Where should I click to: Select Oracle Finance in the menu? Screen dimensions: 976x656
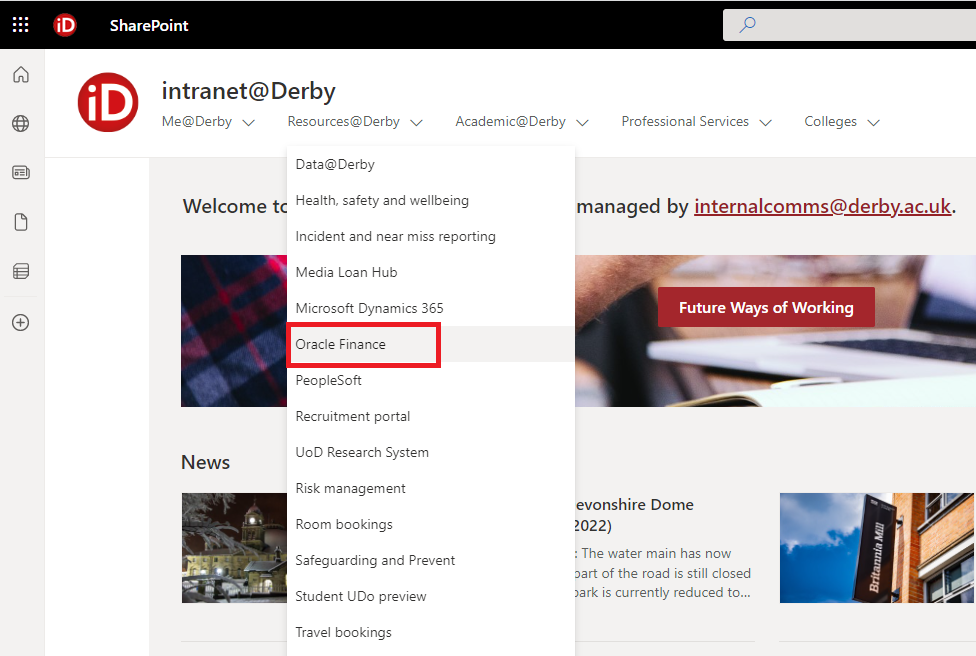(x=431, y=344)
